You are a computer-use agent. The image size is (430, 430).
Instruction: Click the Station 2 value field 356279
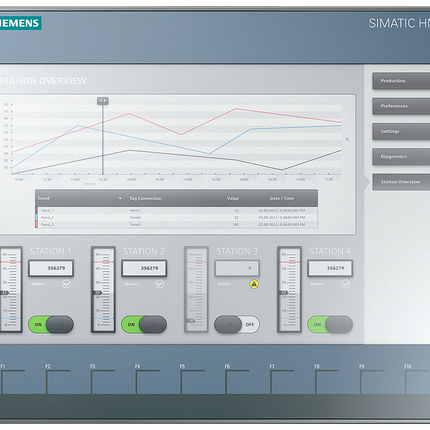click(144, 268)
